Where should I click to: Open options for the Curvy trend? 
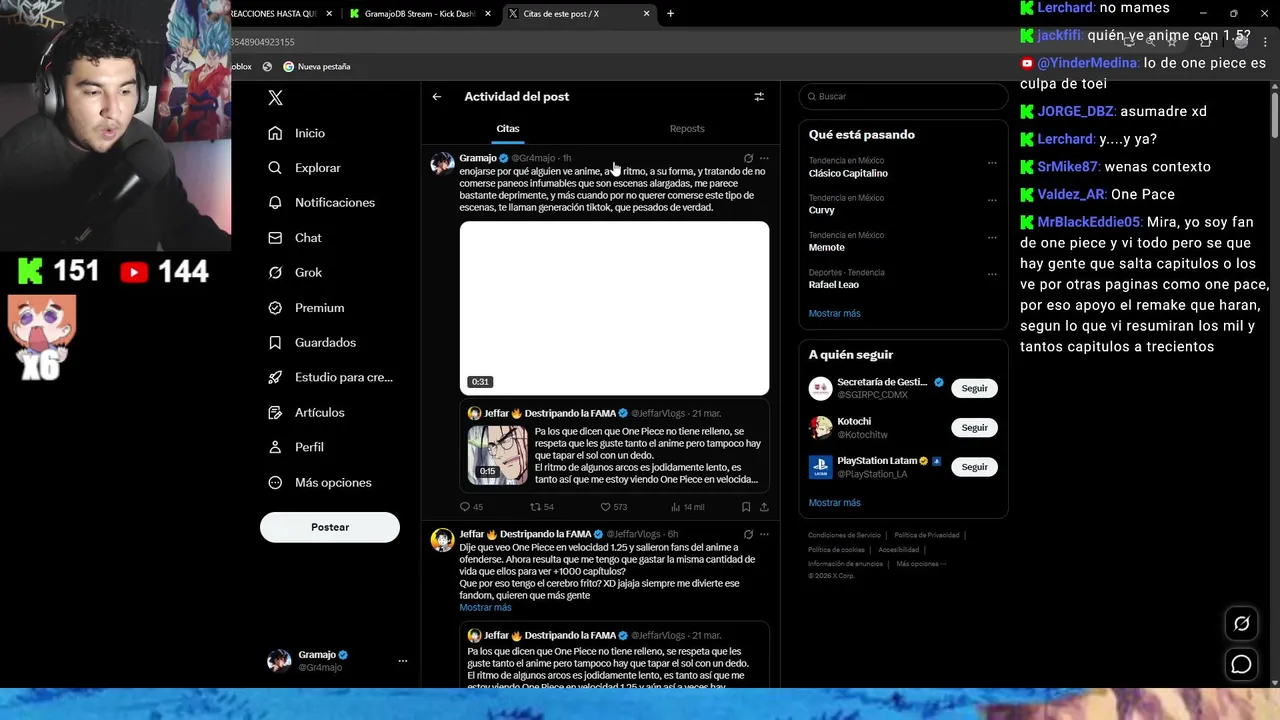(x=992, y=200)
